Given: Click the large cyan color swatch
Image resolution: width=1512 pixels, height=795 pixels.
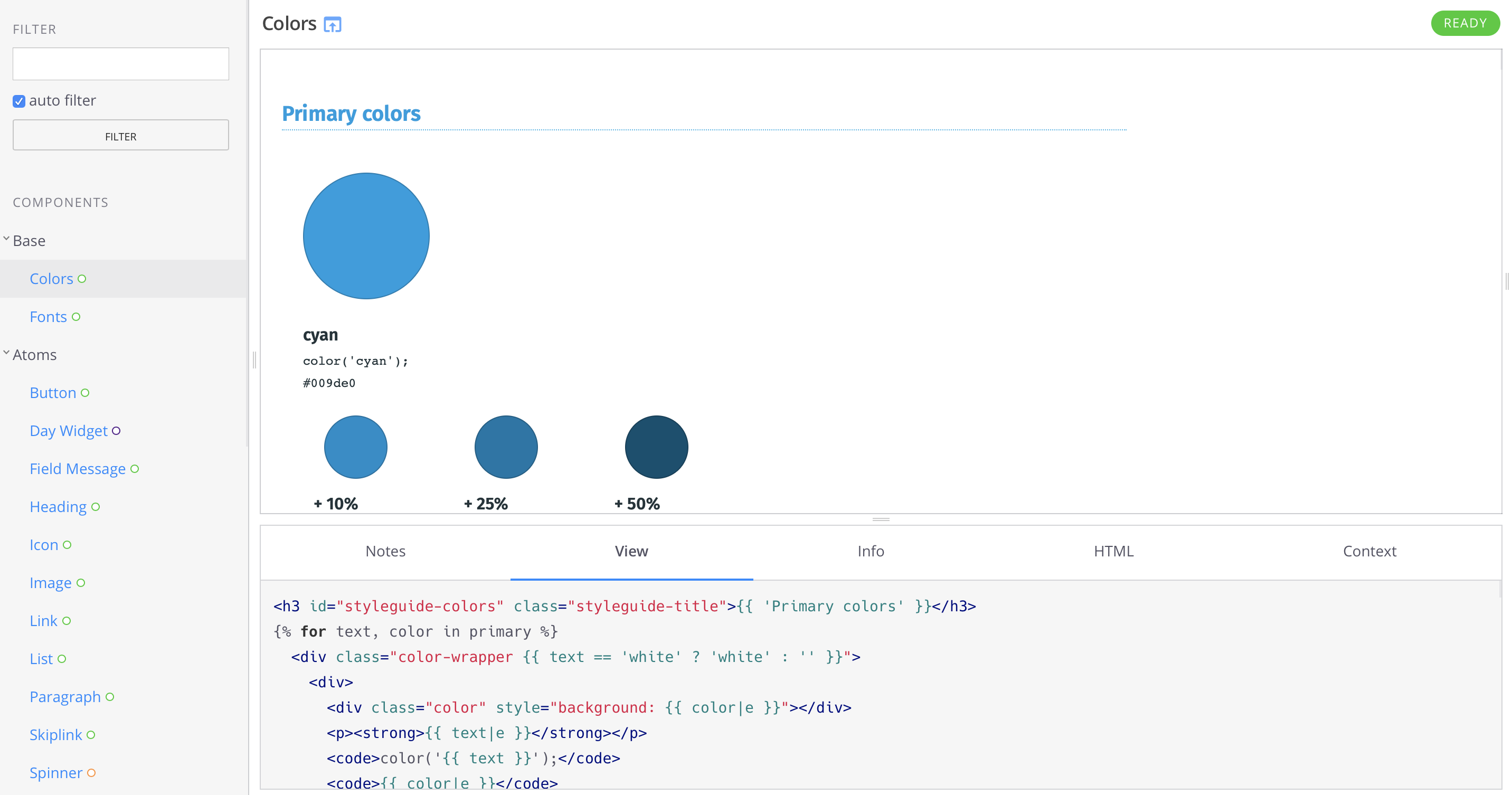Looking at the screenshot, I should tap(366, 236).
